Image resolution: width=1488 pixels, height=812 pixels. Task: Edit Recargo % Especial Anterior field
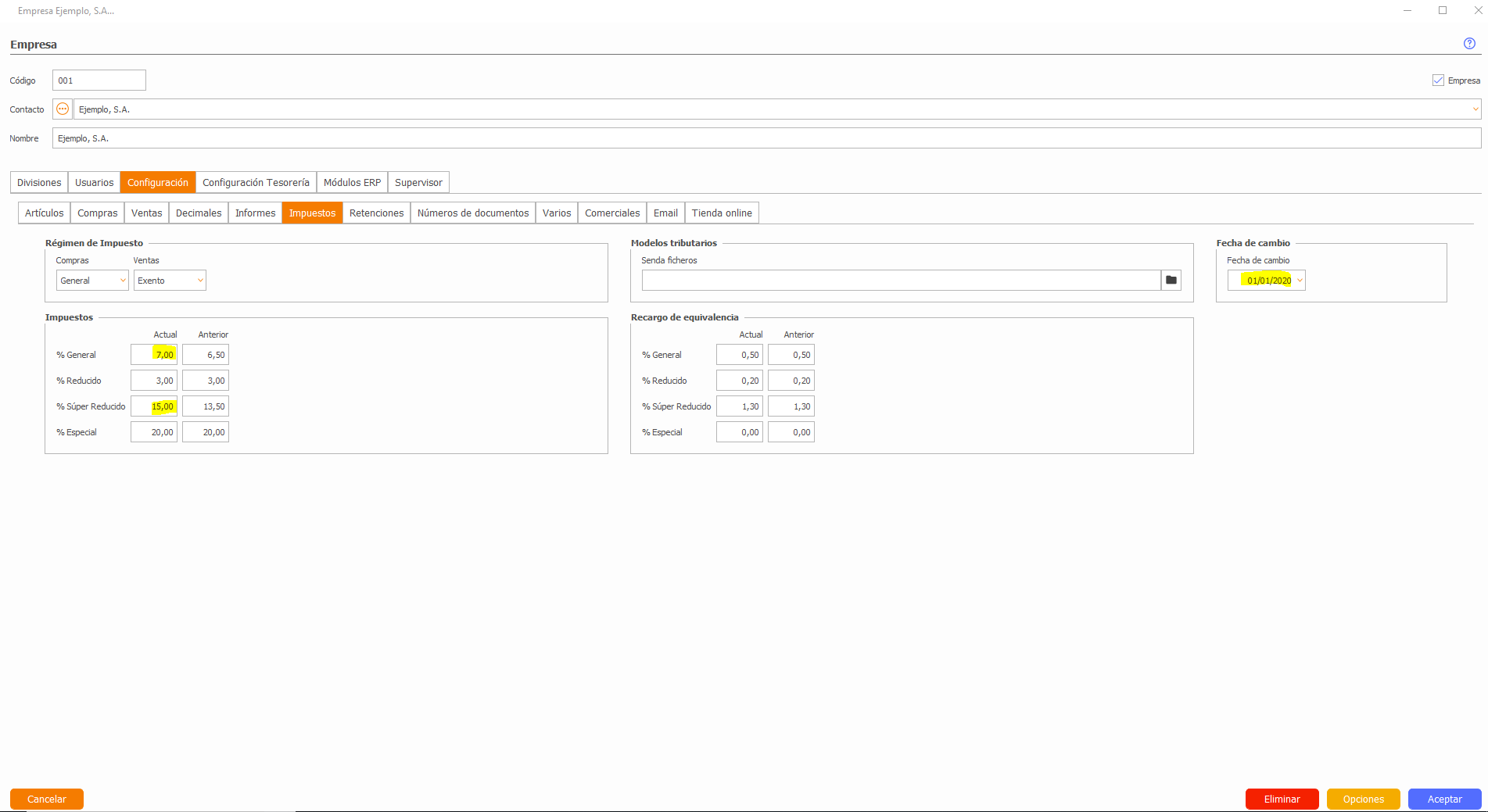[791, 432]
